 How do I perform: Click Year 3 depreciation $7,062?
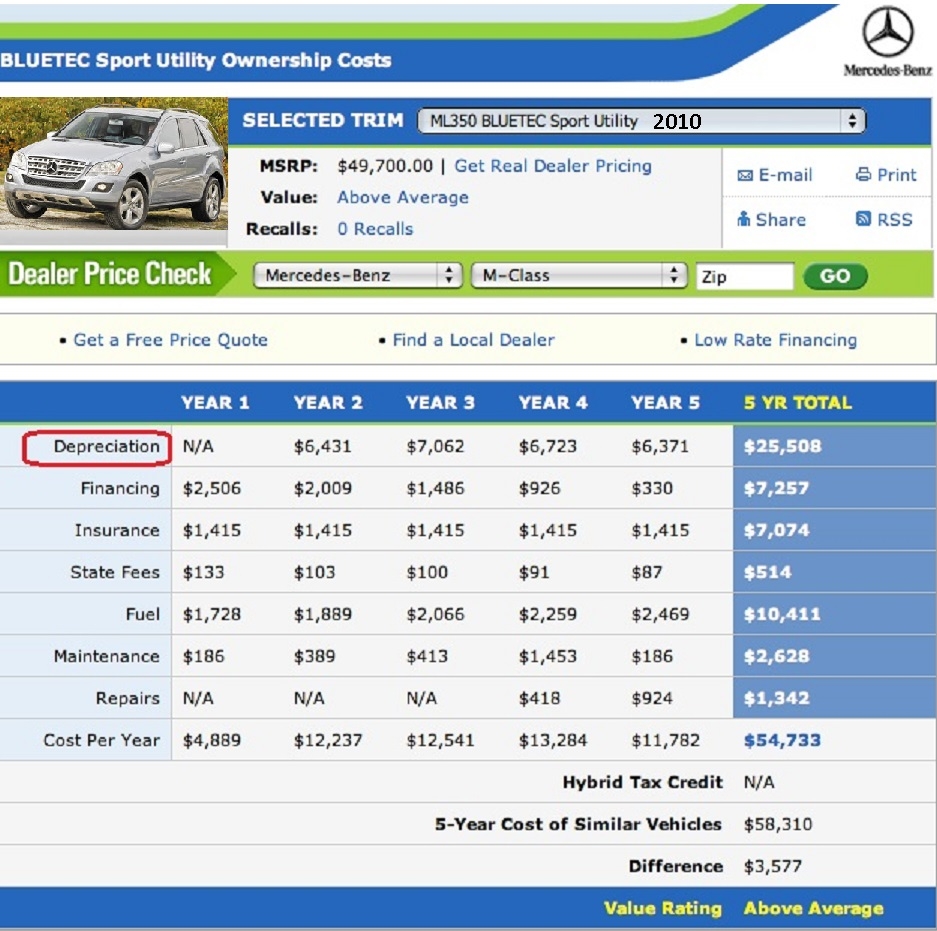(435, 446)
